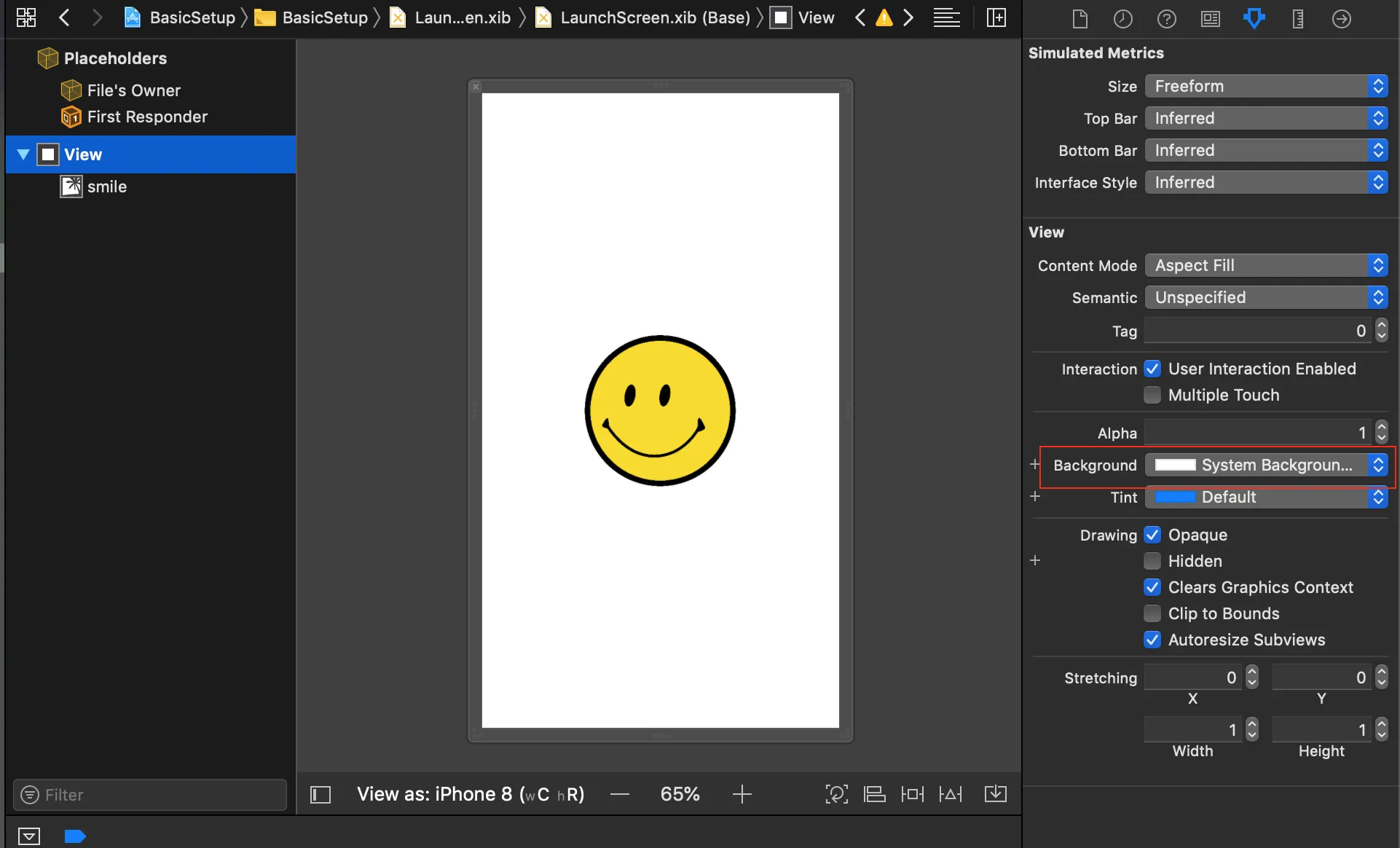This screenshot has height=848, width=1400.
Task: Open the File inspector
Action: 1080,19
